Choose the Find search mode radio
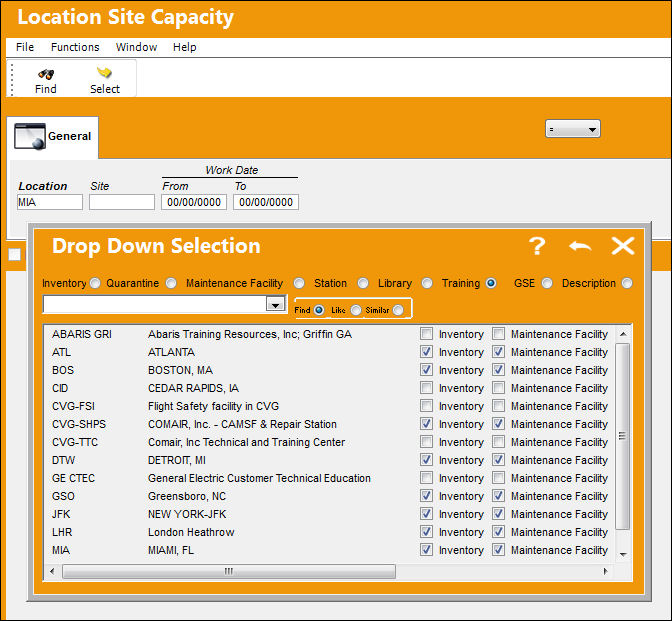This screenshot has height=621, width=672. [x=319, y=310]
